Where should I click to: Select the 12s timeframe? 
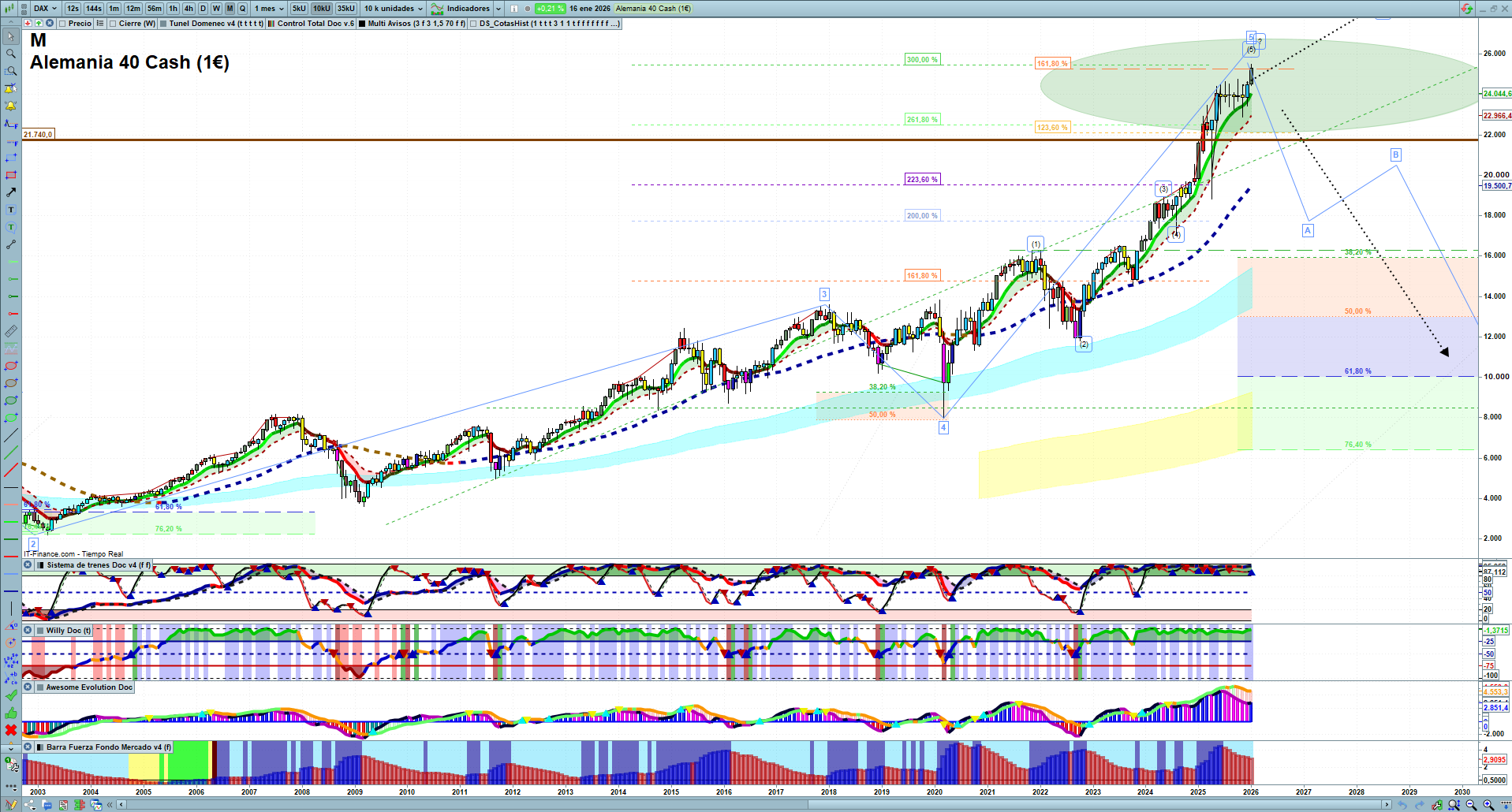point(73,9)
